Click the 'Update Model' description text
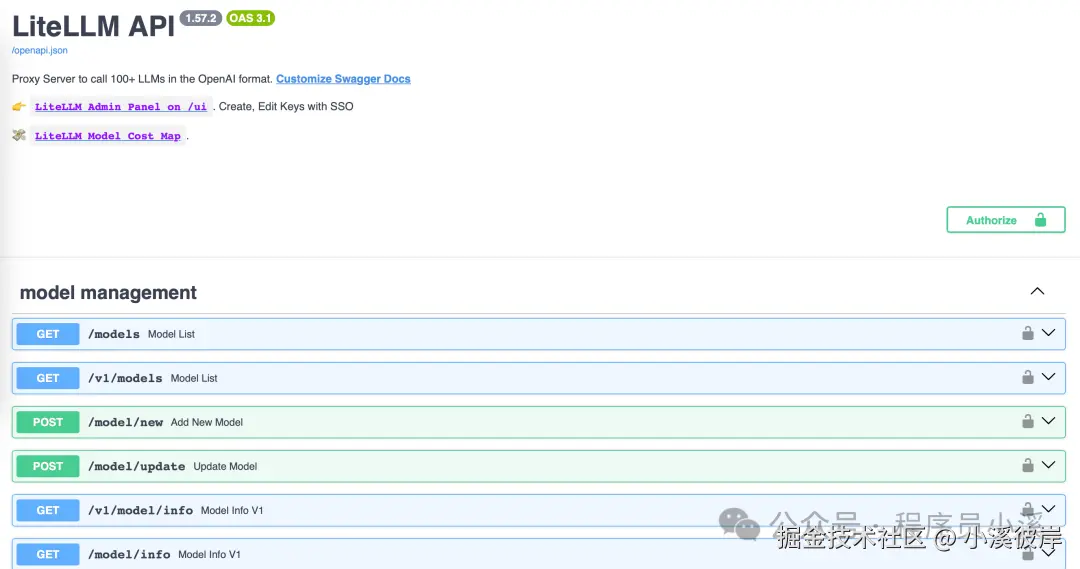This screenshot has height=569, width=1080. [225, 466]
